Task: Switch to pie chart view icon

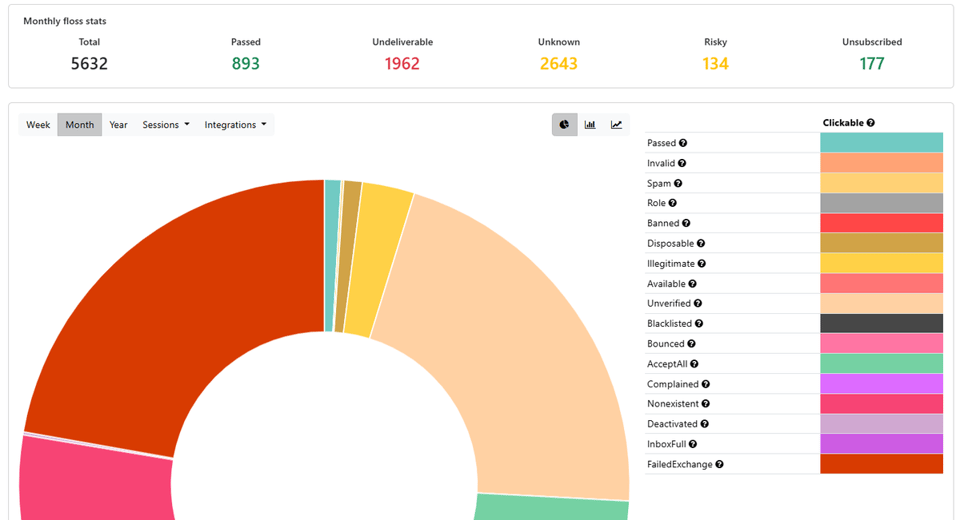Action: coord(564,124)
